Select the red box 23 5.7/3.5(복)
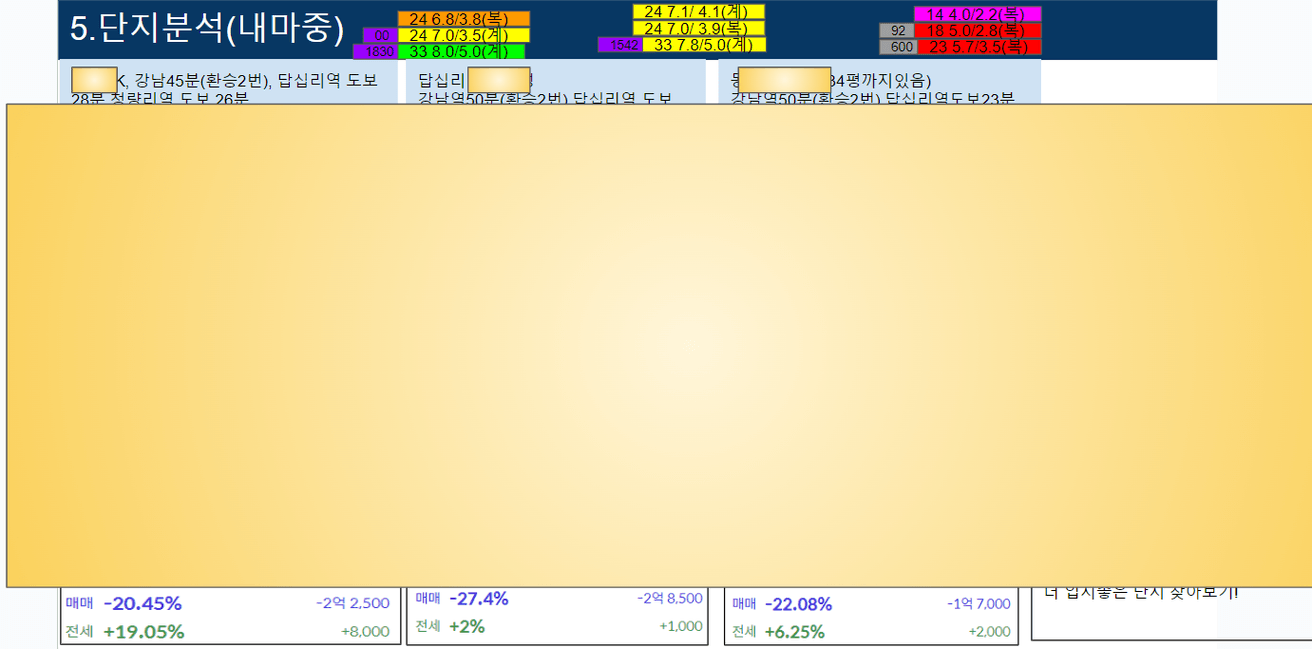Image resolution: width=1312 pixels, height=649 pixels. pos(979,47)
